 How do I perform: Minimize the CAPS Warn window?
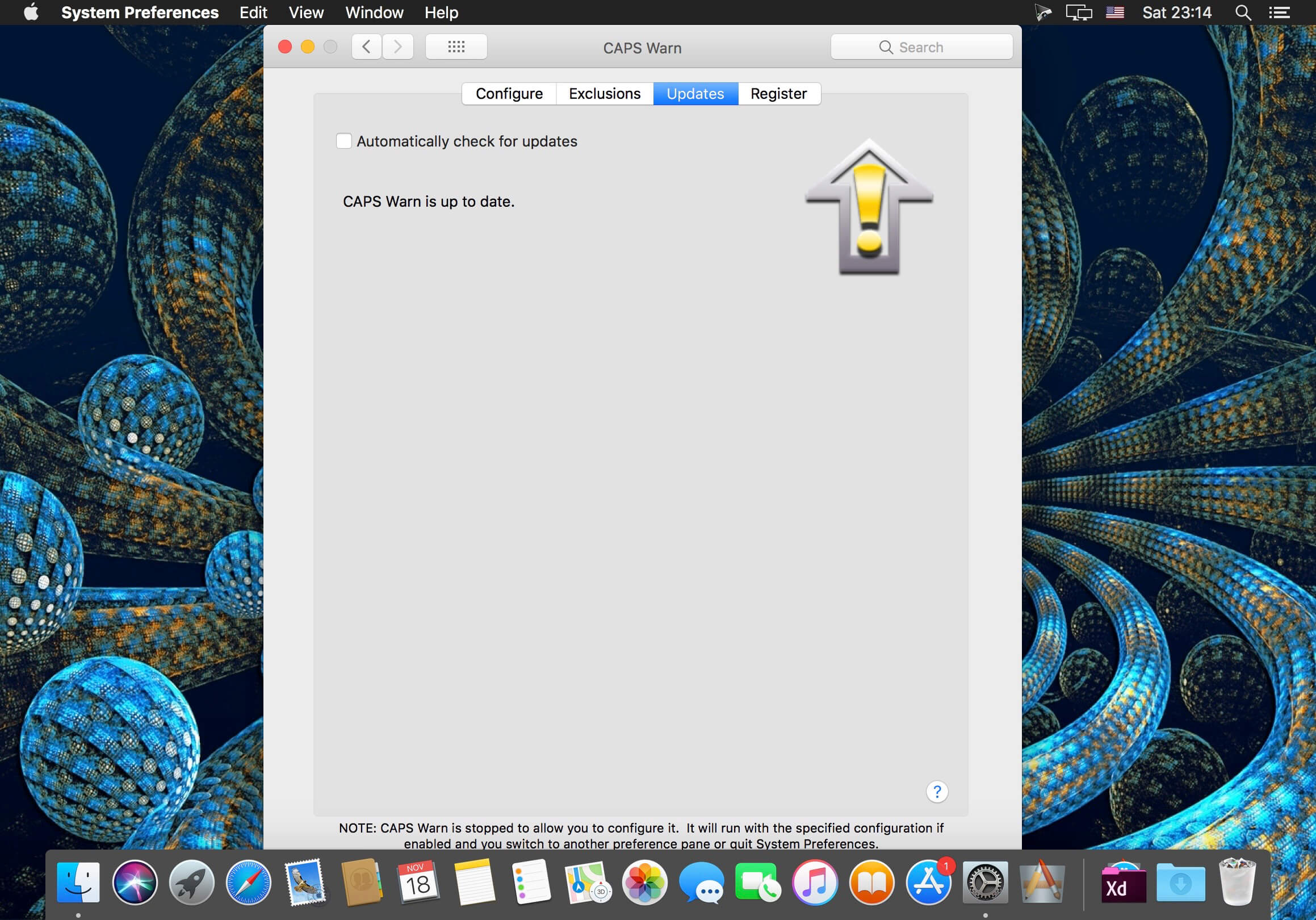click(x=308, y=47)
